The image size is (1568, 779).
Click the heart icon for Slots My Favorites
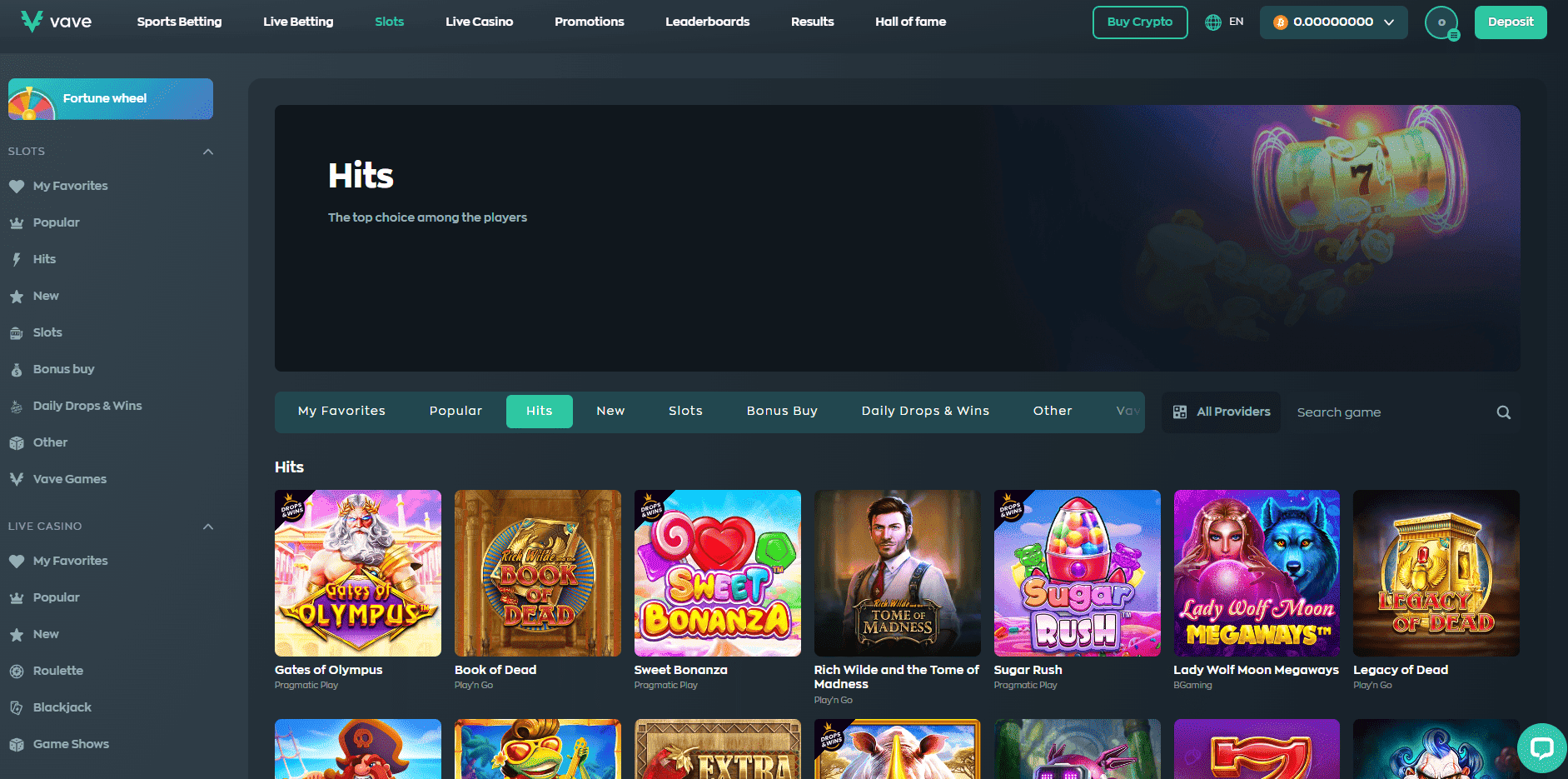coord(17,187)
